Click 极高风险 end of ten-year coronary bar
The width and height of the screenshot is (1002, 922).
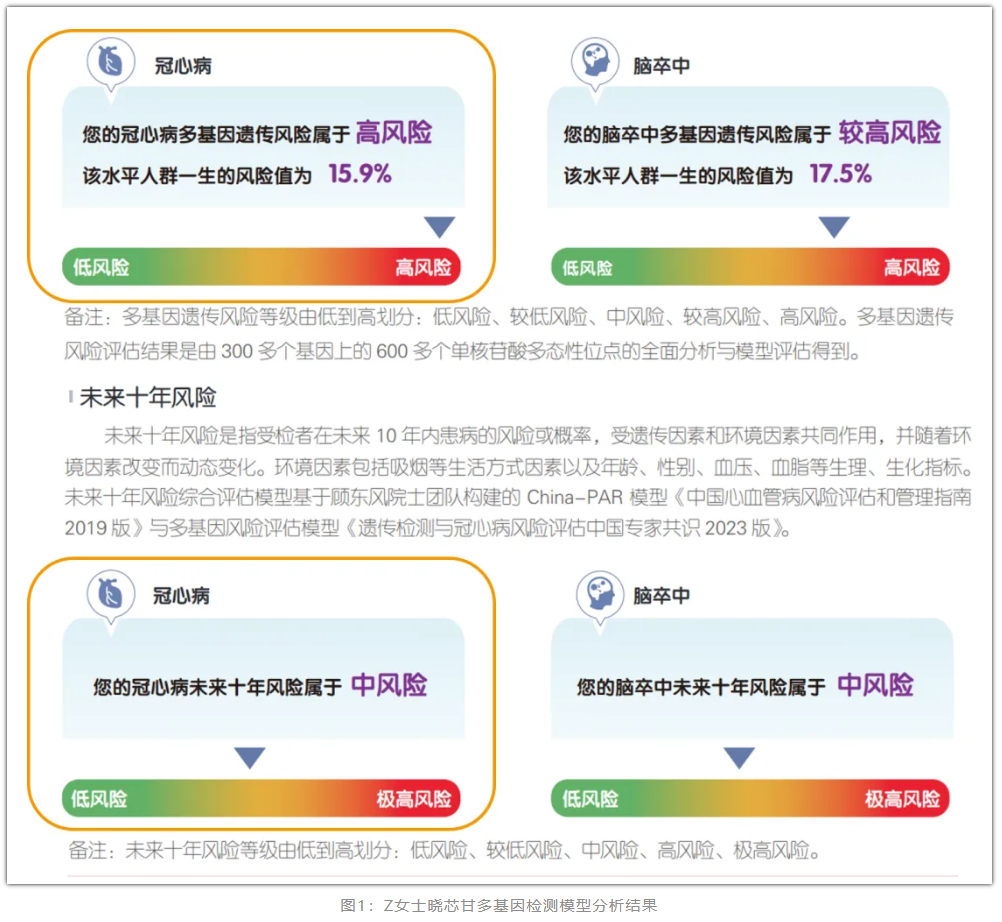[x=414, y=799]
